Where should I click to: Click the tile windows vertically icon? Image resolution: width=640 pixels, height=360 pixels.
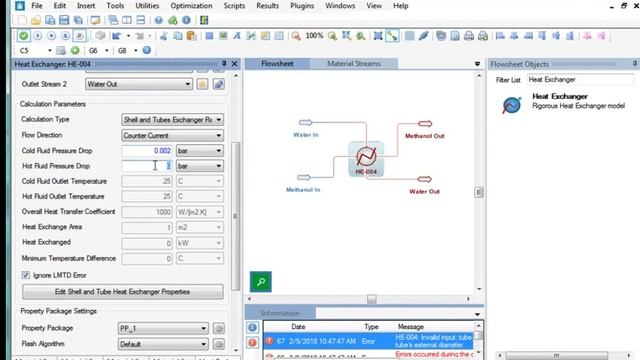(x=127, y=20)
